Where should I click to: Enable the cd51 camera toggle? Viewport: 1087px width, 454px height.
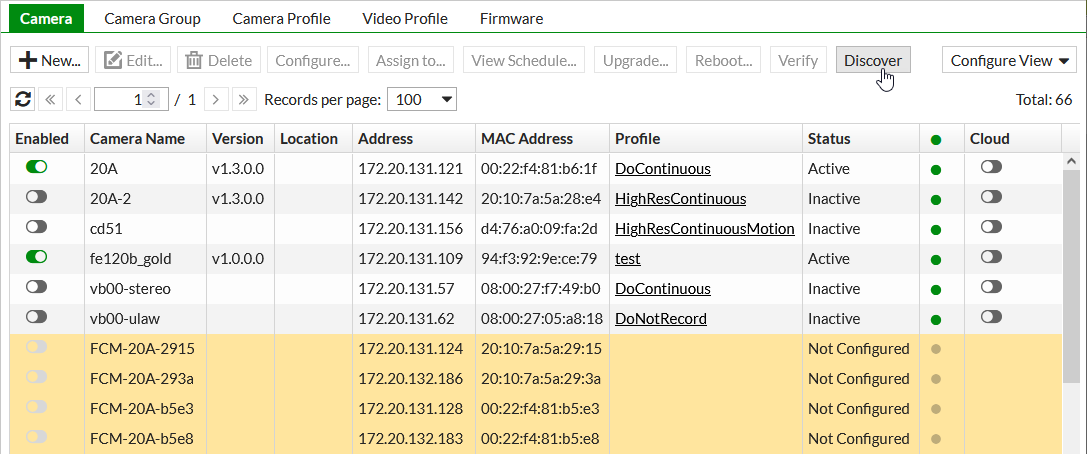(x=36, y=228)
